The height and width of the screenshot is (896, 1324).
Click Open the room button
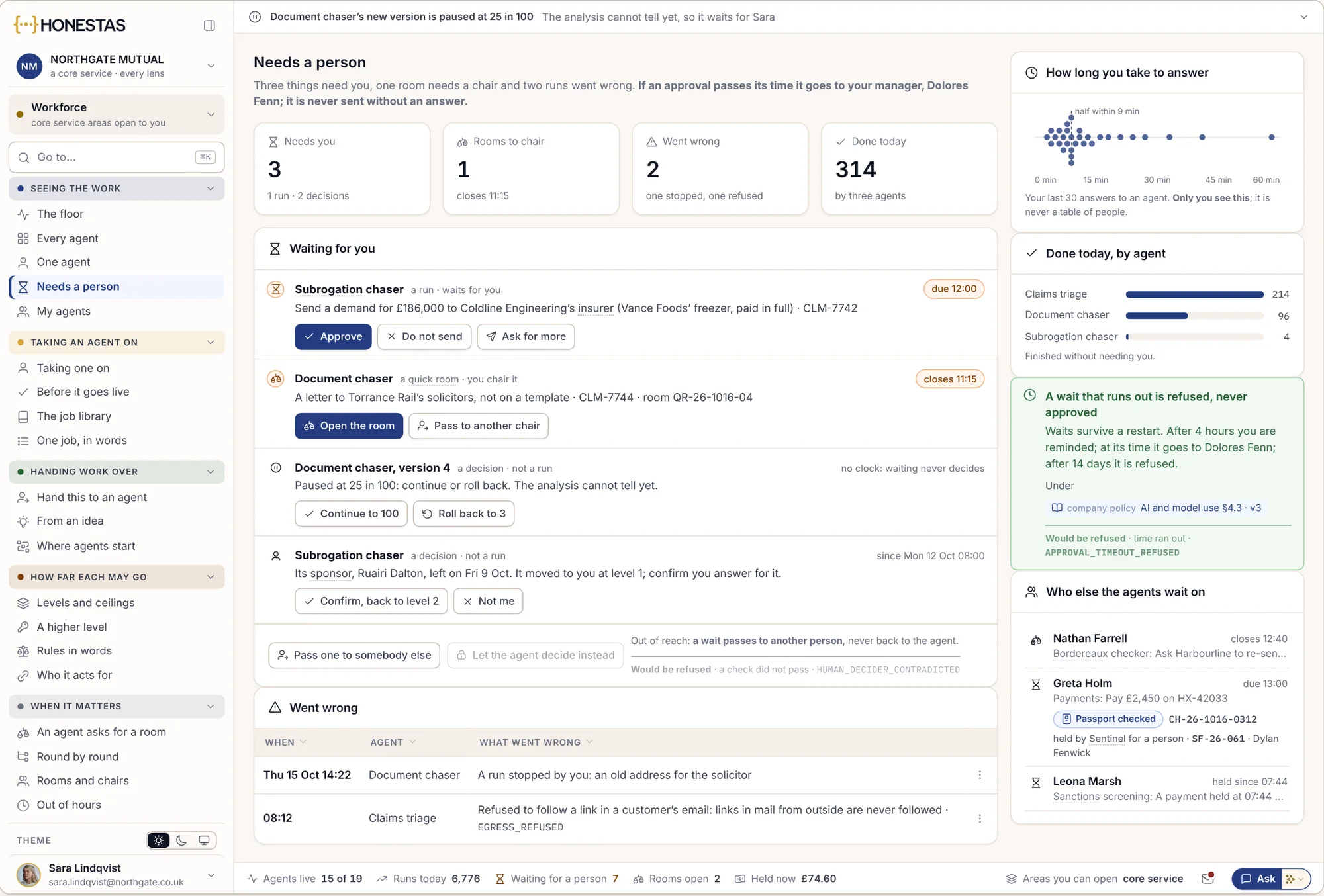[x=349, y=426]
